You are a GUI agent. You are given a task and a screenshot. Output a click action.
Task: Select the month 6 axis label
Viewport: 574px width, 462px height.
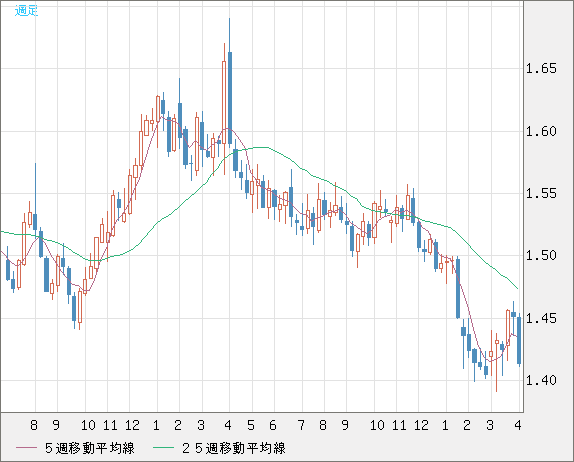273,425
